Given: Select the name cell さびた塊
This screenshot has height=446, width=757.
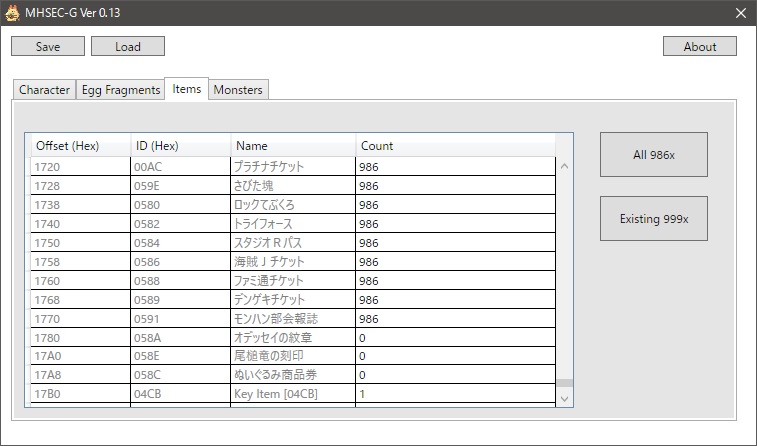Looking at the screenshot, I should (x=293, y=185).
